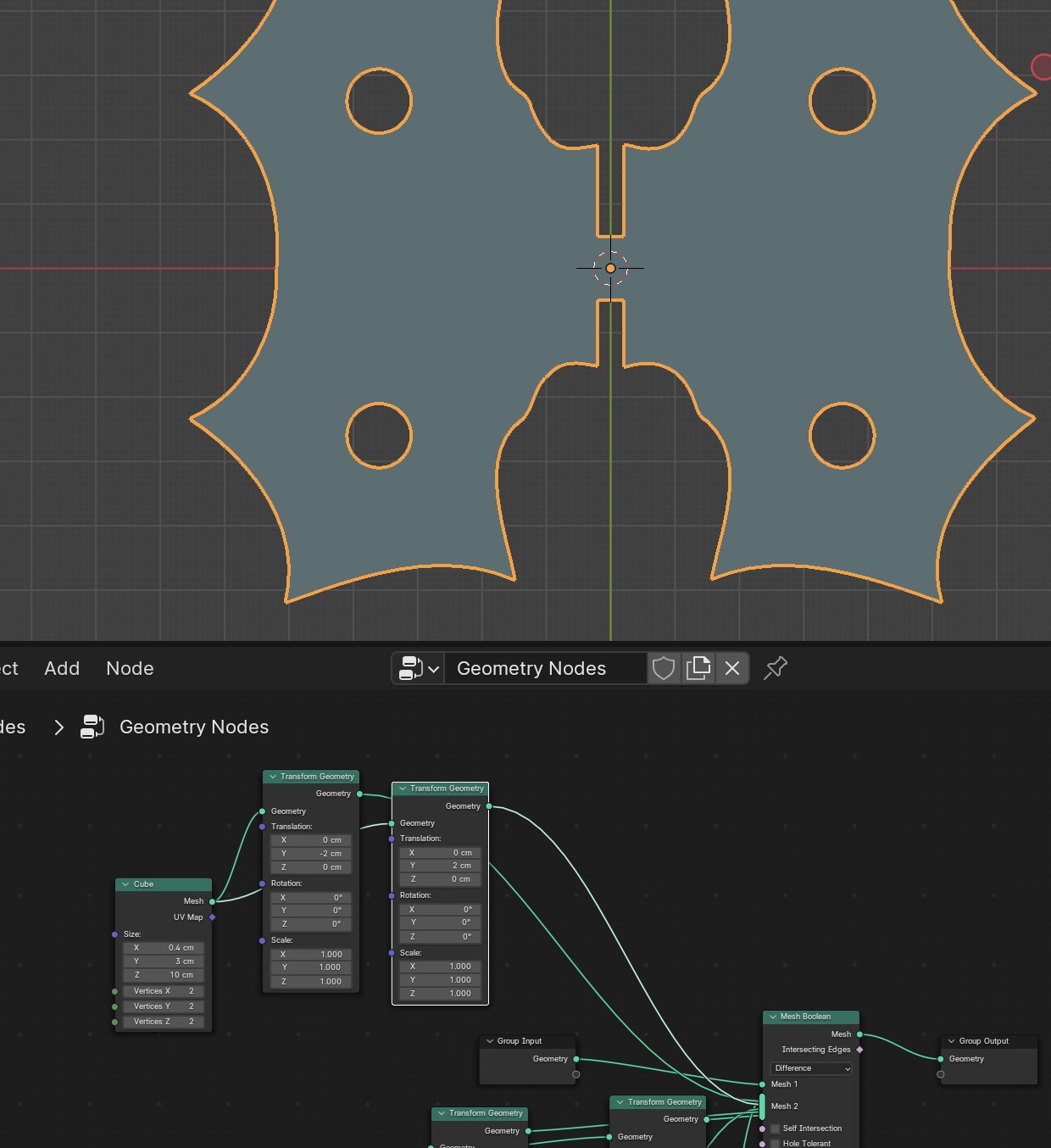Click Group Input Geometry output socket
The width and height of the screenshot is (1051, 1148).
pos(576,1059)
